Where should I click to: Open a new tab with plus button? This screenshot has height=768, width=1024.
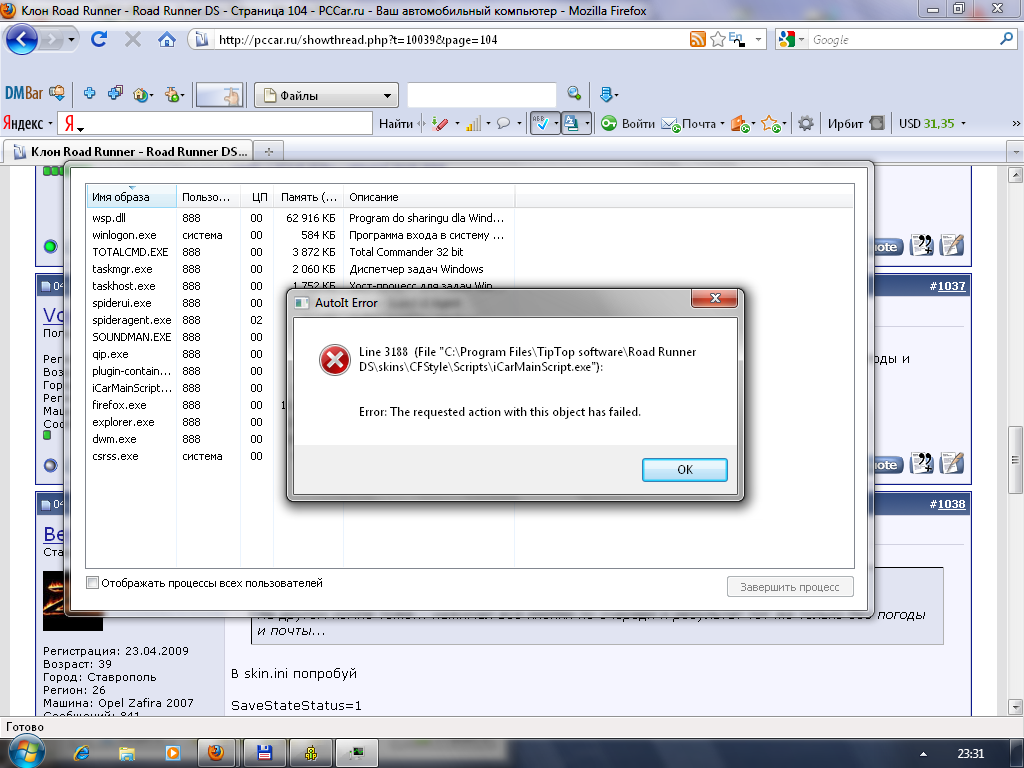268,151
